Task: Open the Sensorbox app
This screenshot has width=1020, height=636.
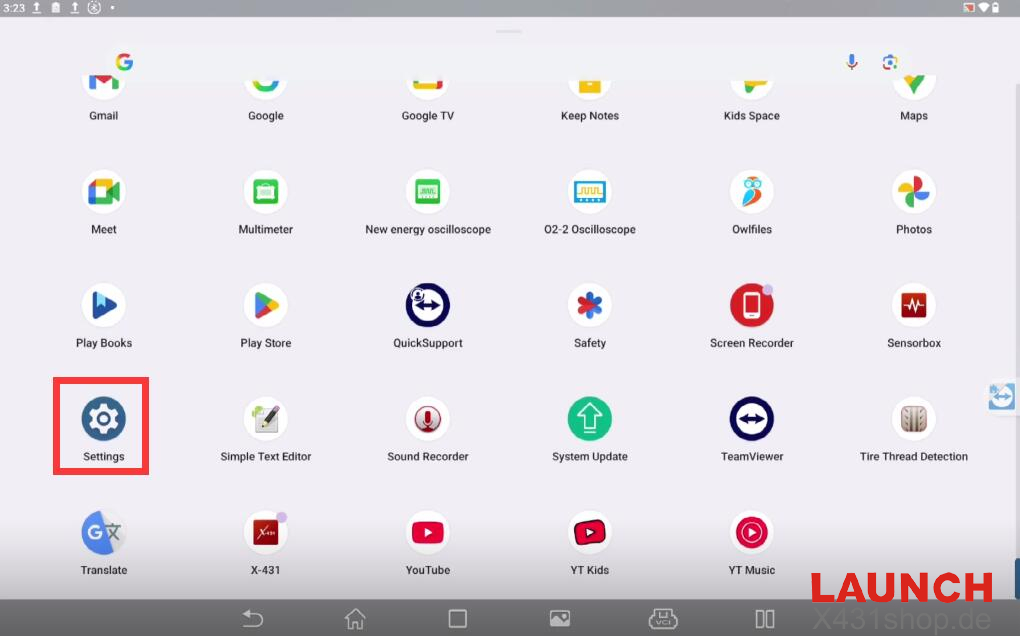Action: 913,306
